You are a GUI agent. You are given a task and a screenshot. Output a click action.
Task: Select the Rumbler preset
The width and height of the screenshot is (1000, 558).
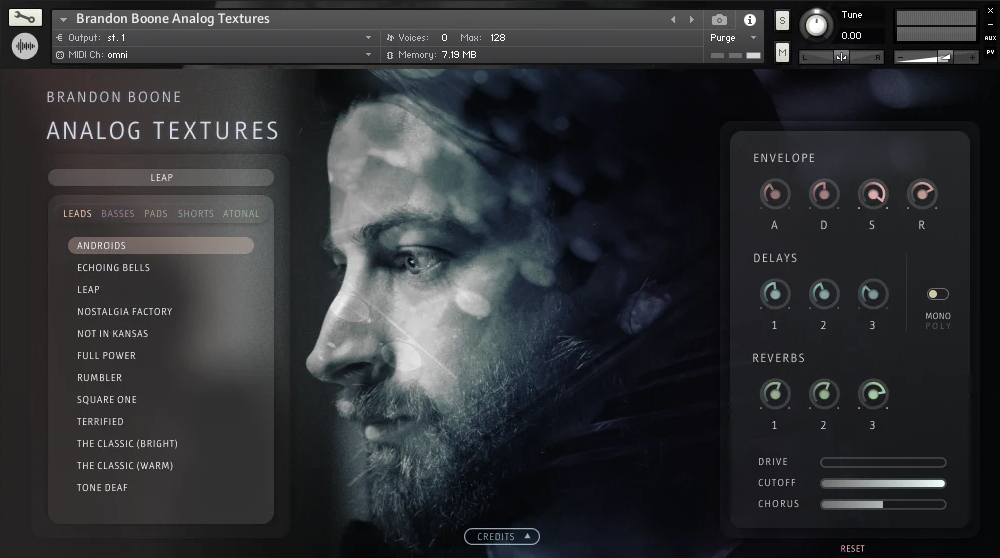click(x=99, y=378)
